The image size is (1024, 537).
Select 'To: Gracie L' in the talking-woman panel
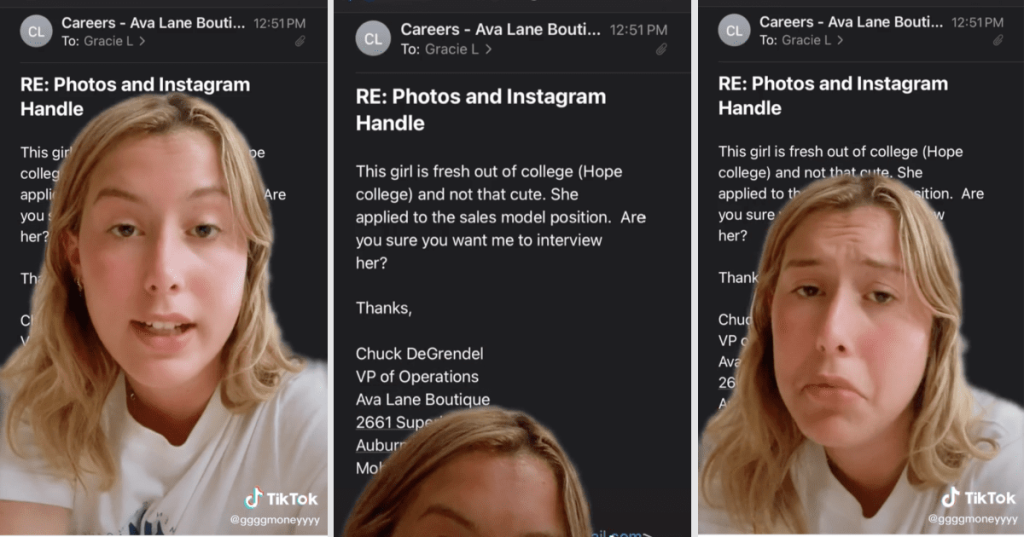(x=97, y=41)
